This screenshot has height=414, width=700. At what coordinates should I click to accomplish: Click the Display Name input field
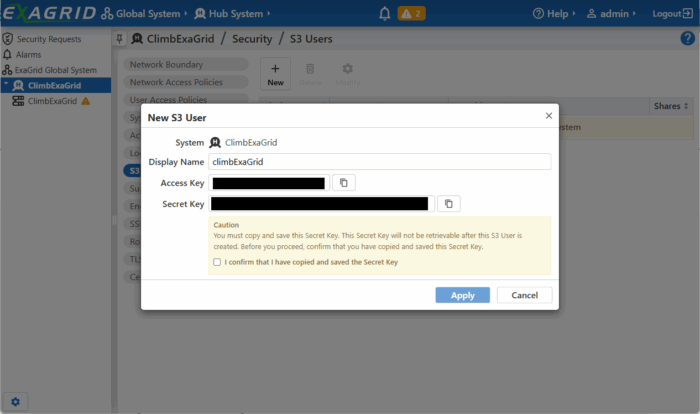379,161
